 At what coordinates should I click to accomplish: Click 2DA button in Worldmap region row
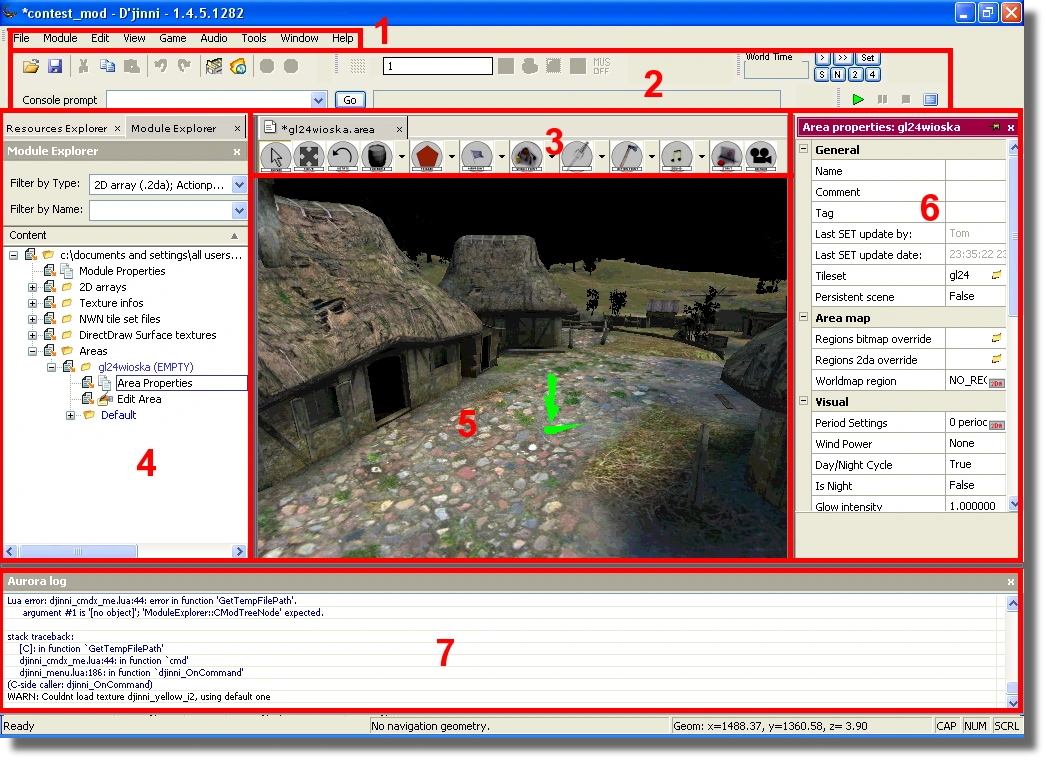997,382
